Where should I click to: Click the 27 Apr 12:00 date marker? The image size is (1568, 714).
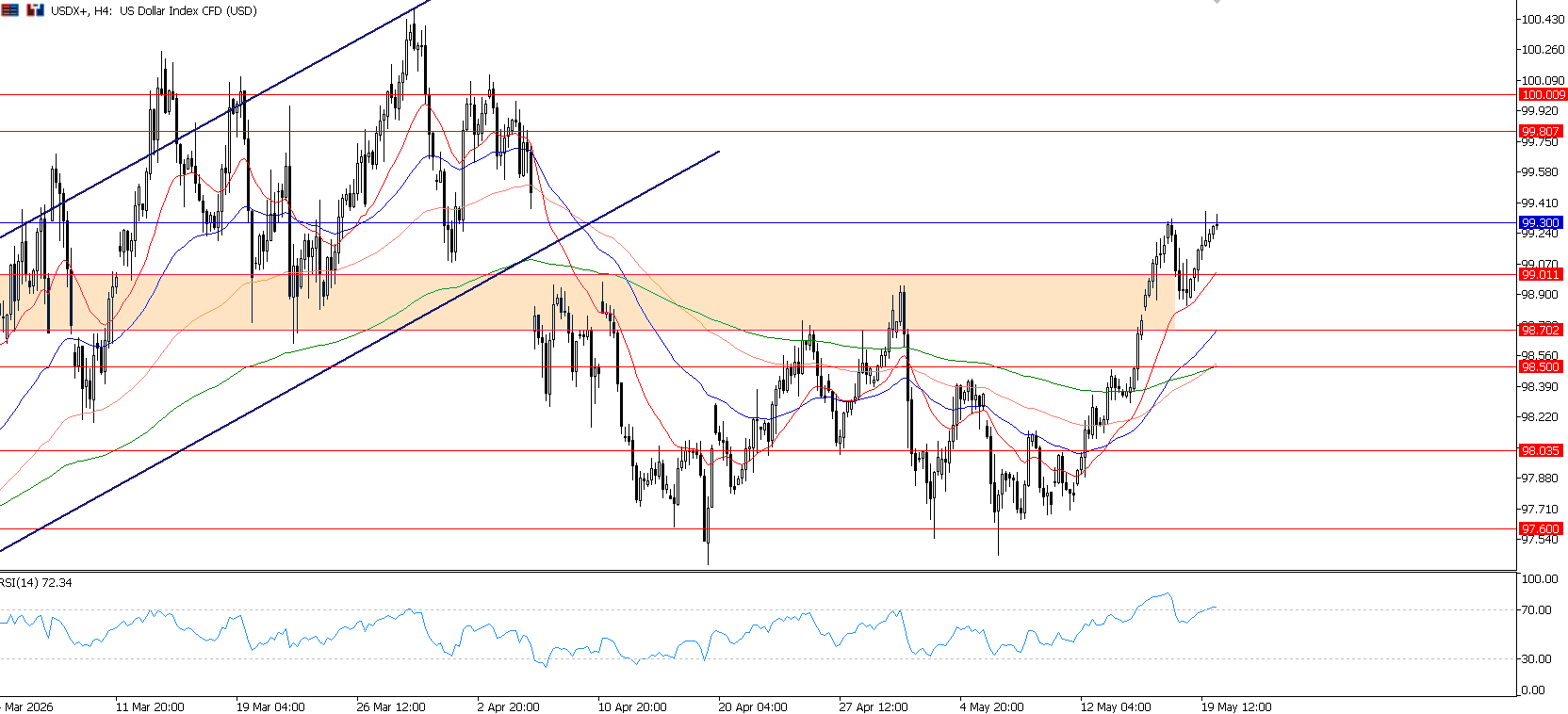tap(874, 706)
